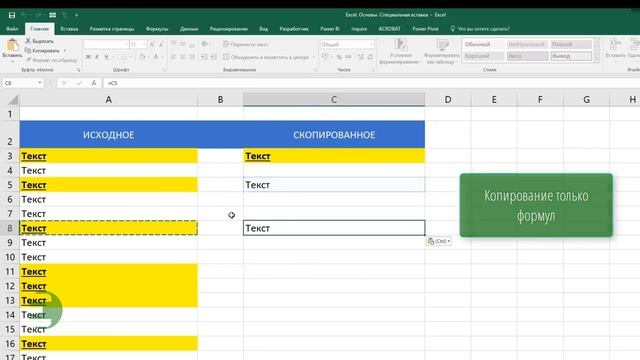Click the decrease decimal icon
This screenshot has height=360, width=640.
point(370,57)
